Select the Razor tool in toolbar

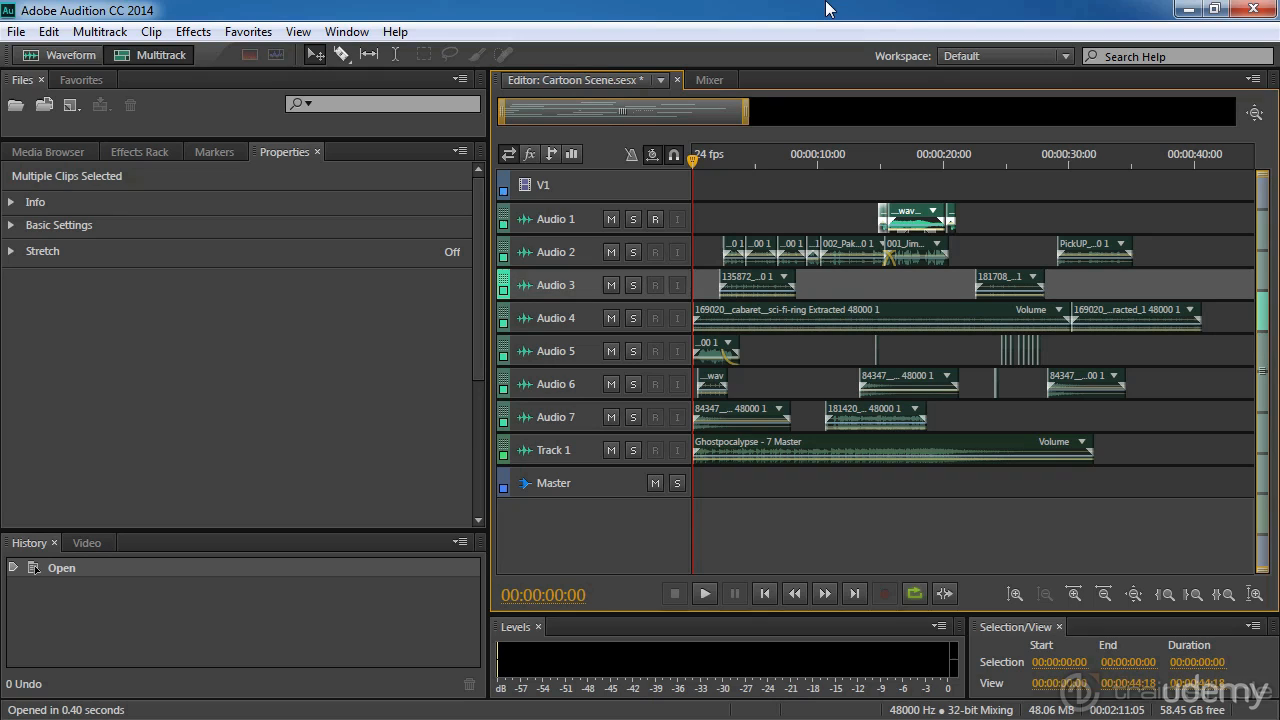click(342, 55)
